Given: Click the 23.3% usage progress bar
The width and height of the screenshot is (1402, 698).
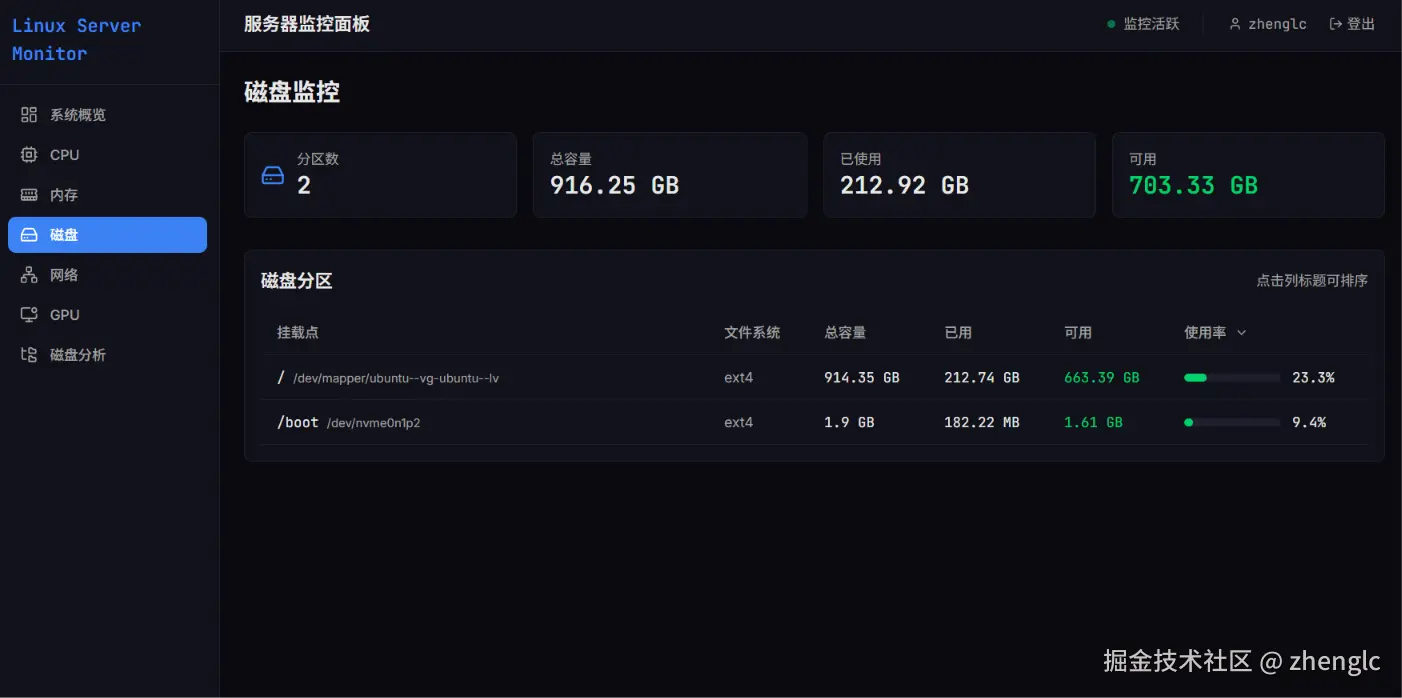Looking at the screenshot, I should (1232, 378).
